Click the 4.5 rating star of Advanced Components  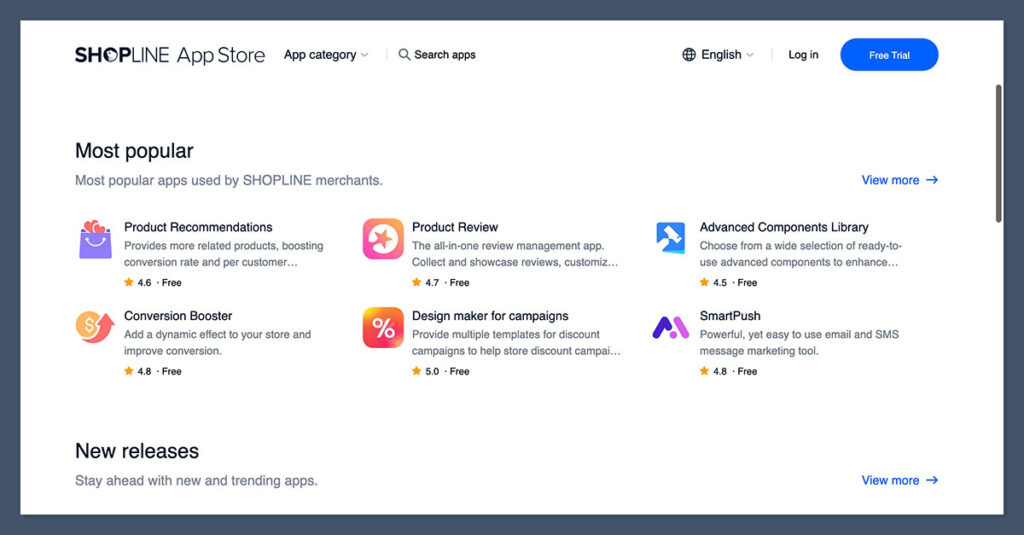click(x=704, y=282)
